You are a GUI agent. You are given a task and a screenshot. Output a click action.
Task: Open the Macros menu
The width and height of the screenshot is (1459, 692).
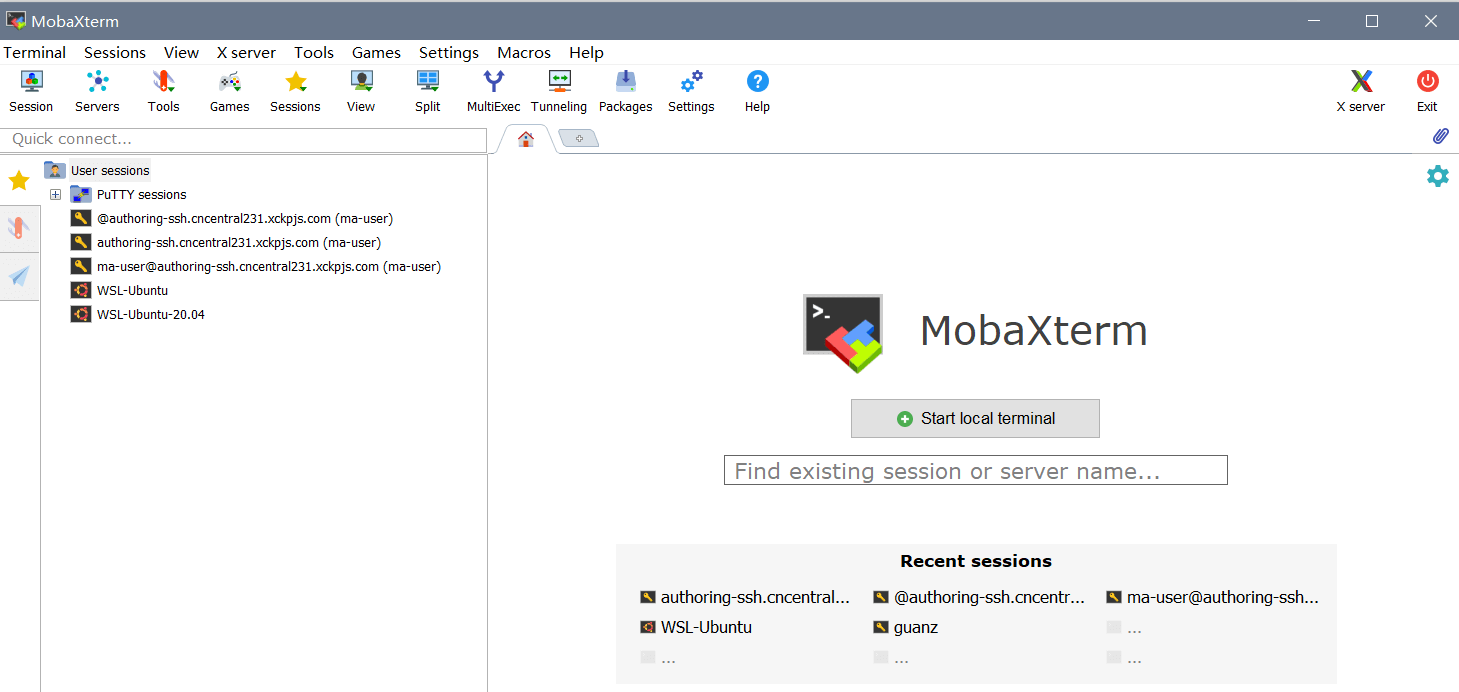point(524,53)
